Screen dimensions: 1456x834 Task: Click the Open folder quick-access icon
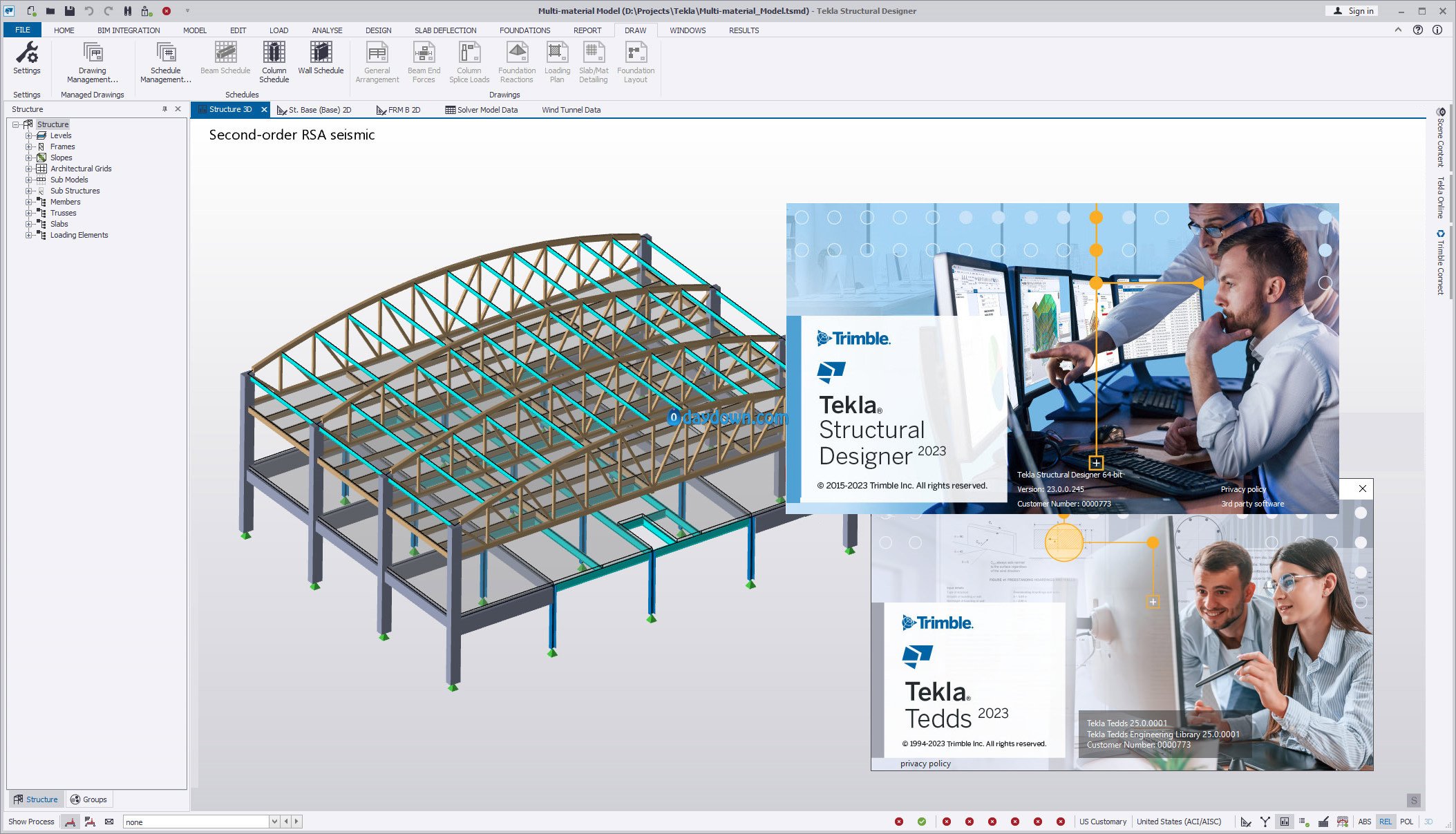50,11
